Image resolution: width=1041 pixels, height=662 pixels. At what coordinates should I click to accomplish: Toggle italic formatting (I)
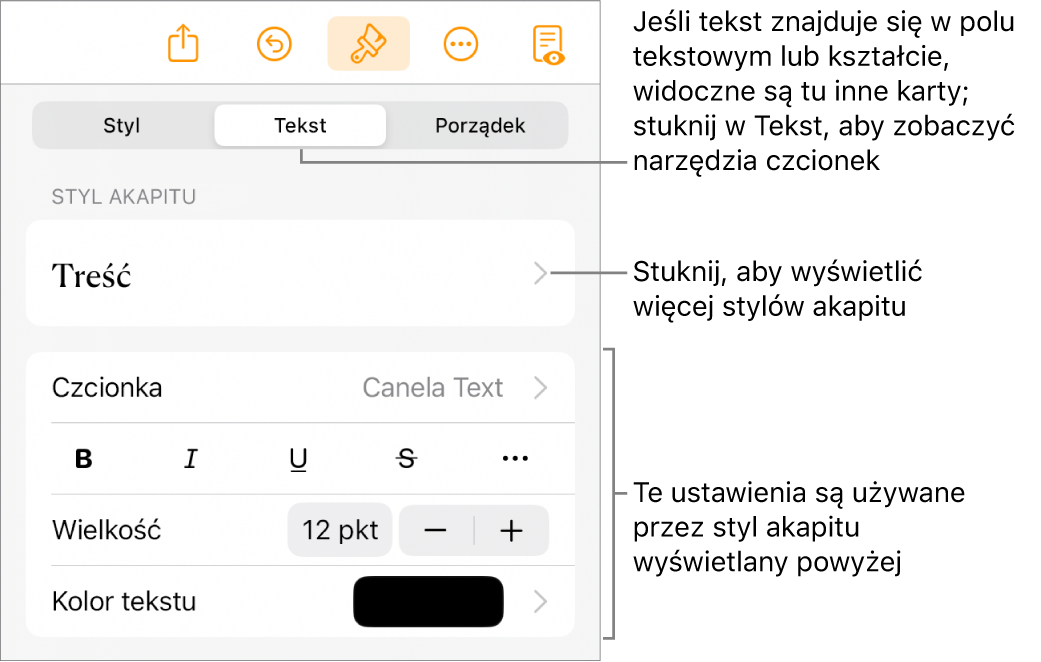click(x=191, y=459)
